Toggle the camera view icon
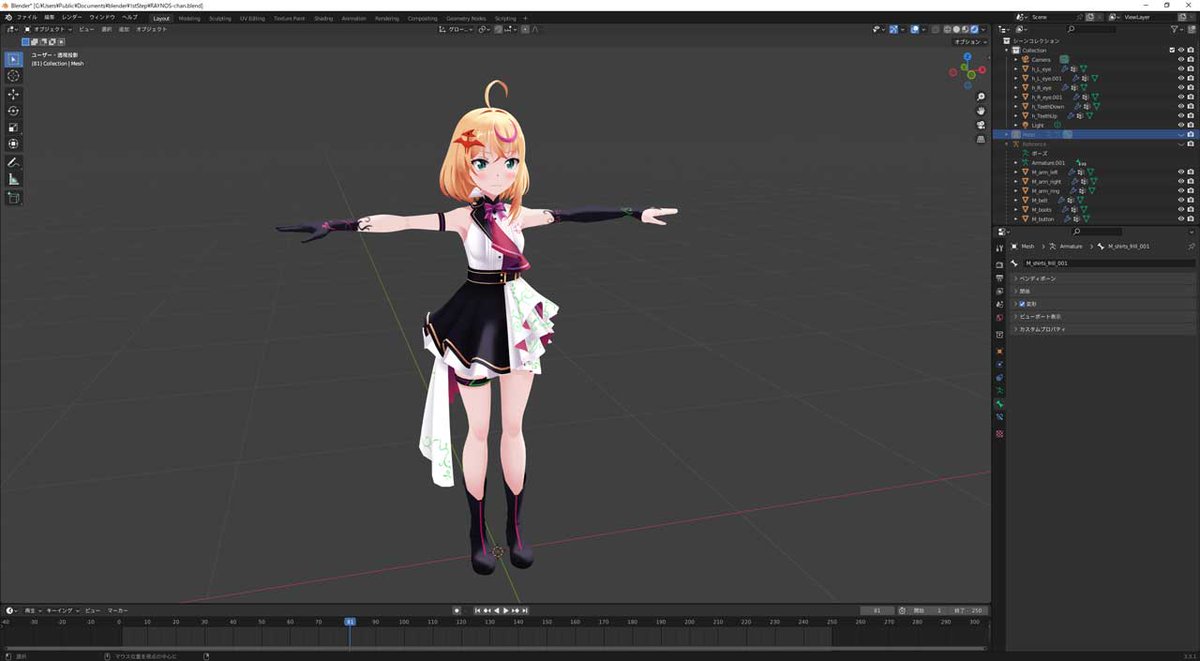Image resolution: width=1200 pixels, height=661 pixels. click(981, 123)
